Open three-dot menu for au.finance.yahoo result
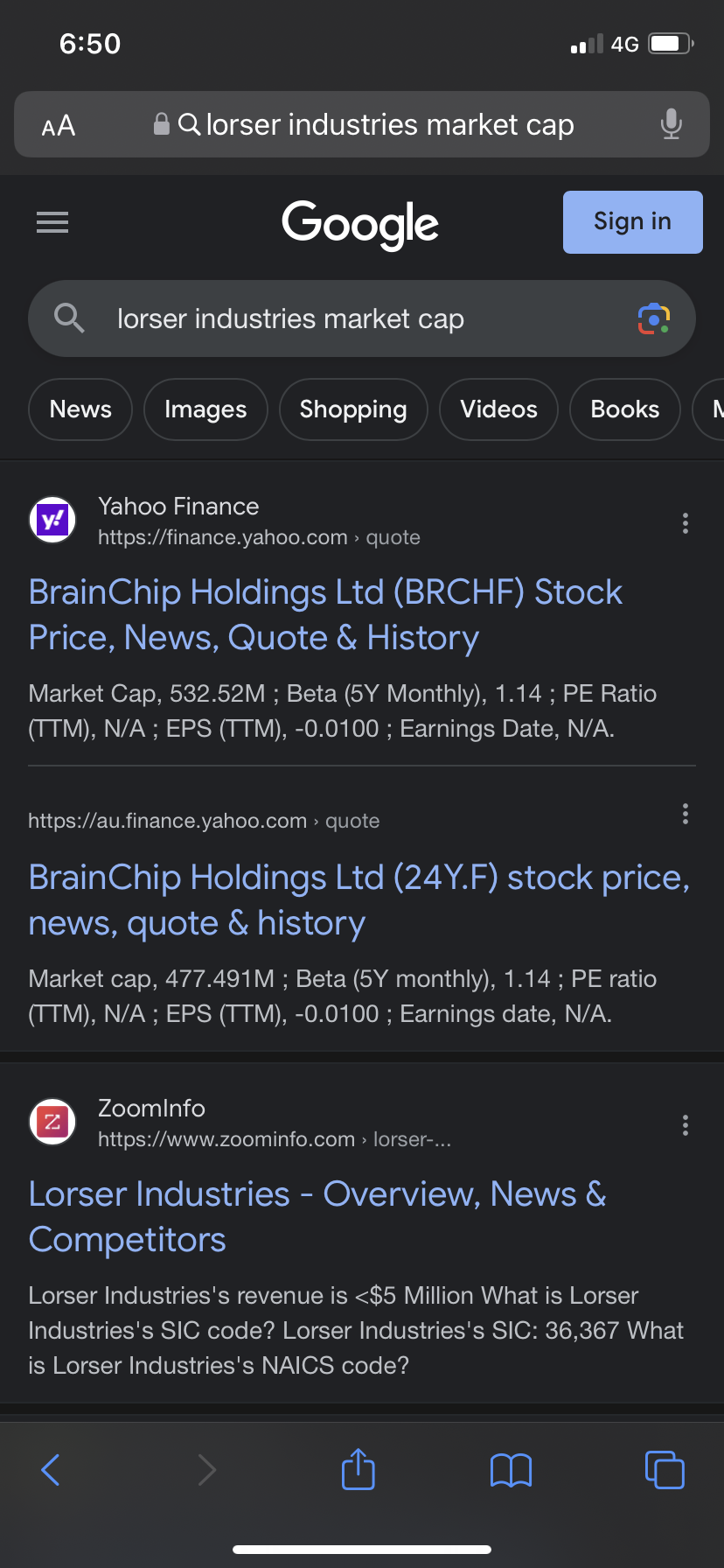This screenshot has width=724, height=1568. (685, 814)
